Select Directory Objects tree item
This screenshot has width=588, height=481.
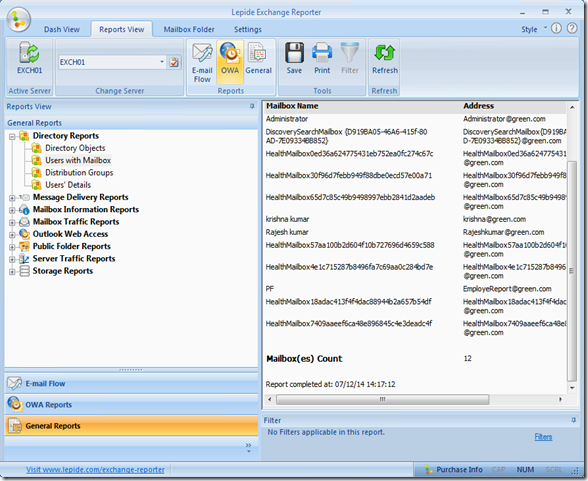[x=75, y=148]
